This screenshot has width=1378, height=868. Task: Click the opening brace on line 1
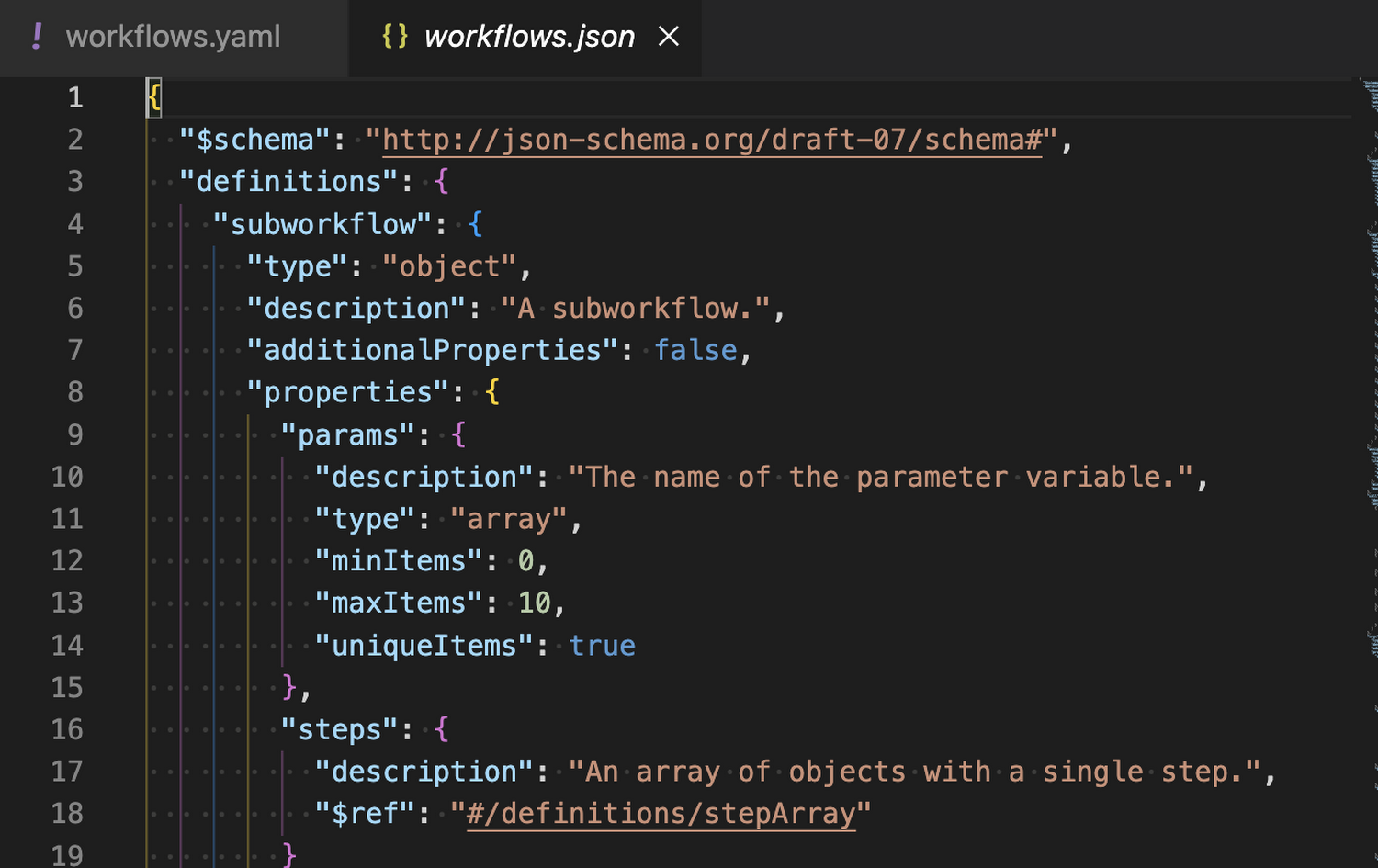tap(154, 97)
